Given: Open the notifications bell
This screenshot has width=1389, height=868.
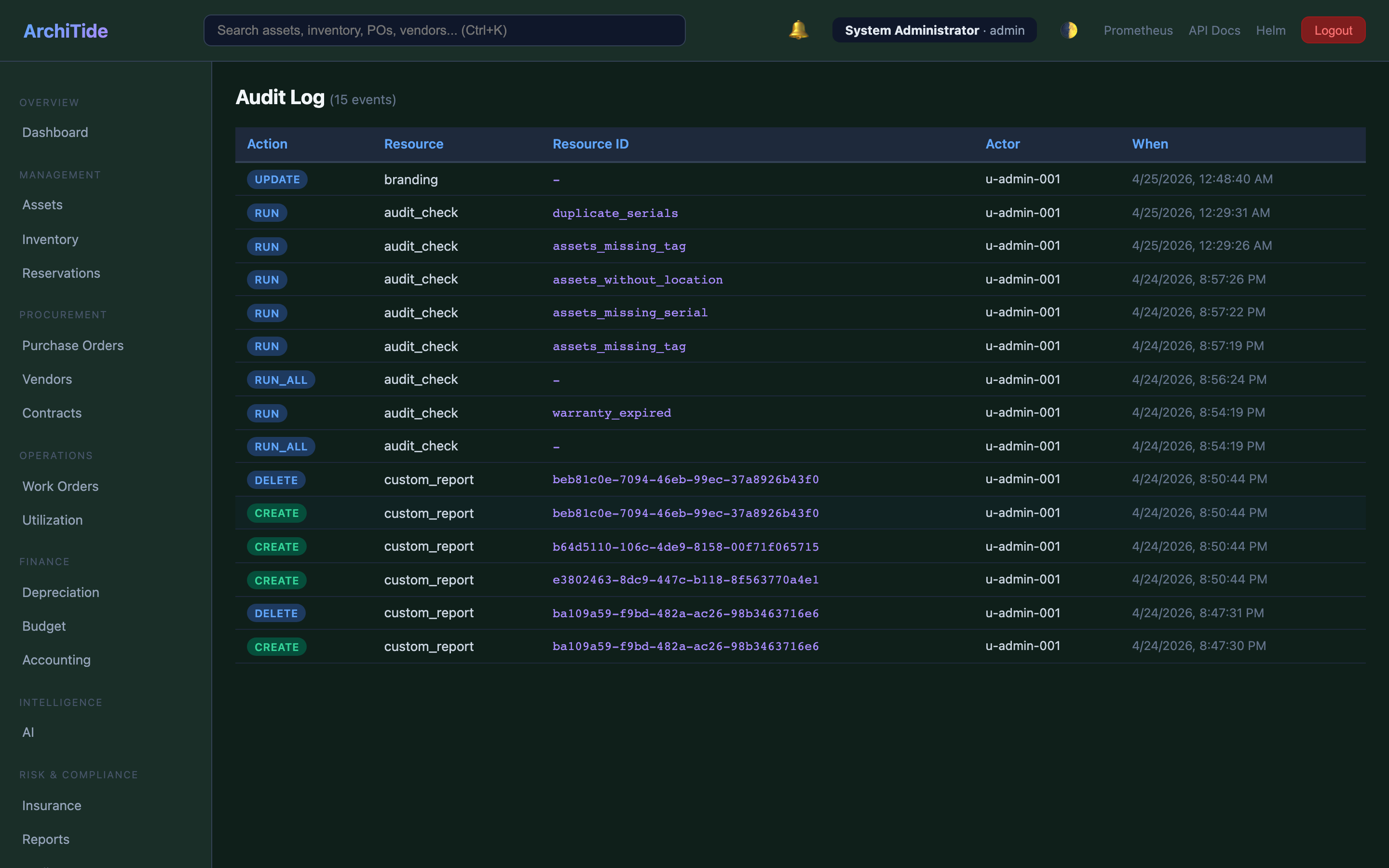Looking at the screenshot, I should tap(797, 30).
